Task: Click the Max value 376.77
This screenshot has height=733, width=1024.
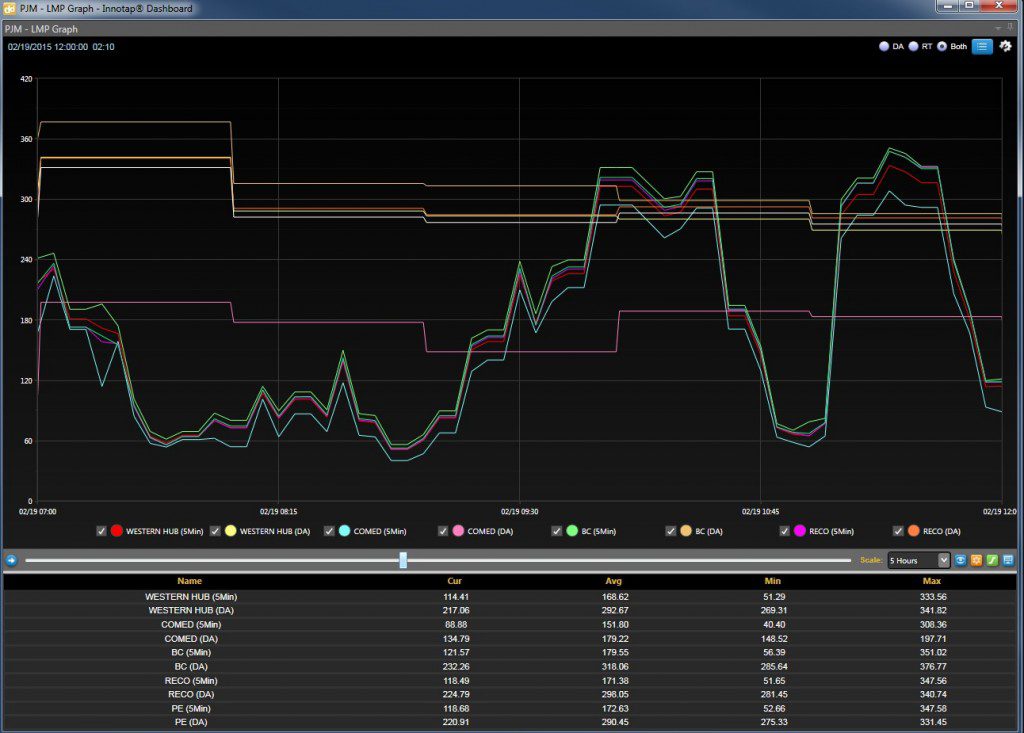Action: point(933,666)
